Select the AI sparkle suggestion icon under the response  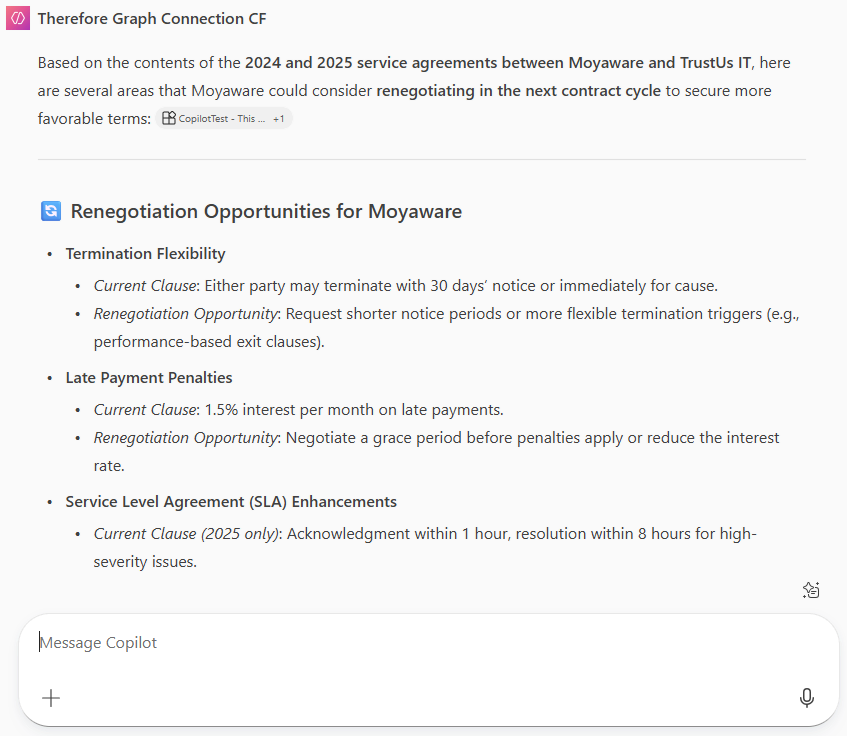pos(811,590)
